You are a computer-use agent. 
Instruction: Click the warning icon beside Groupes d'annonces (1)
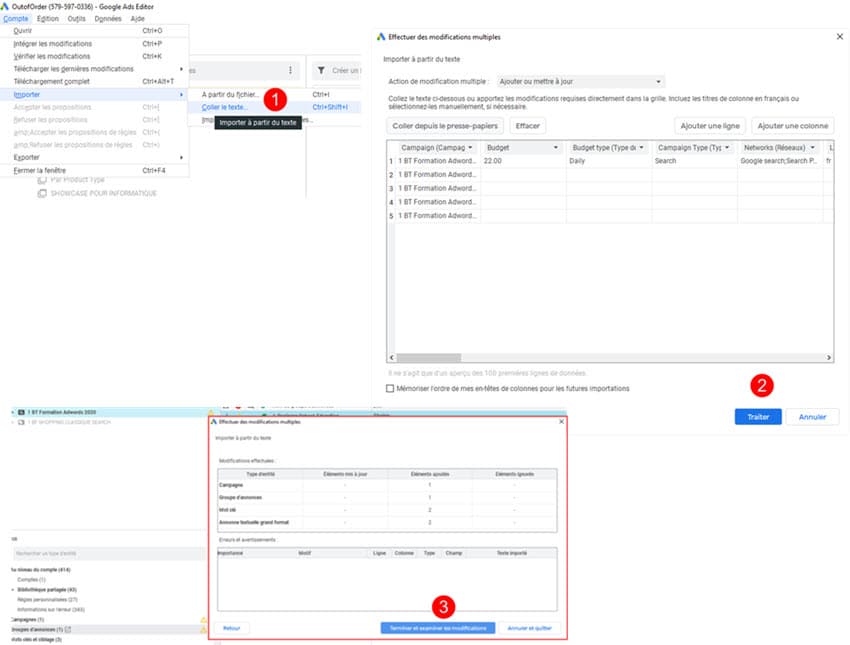(204, 629)
